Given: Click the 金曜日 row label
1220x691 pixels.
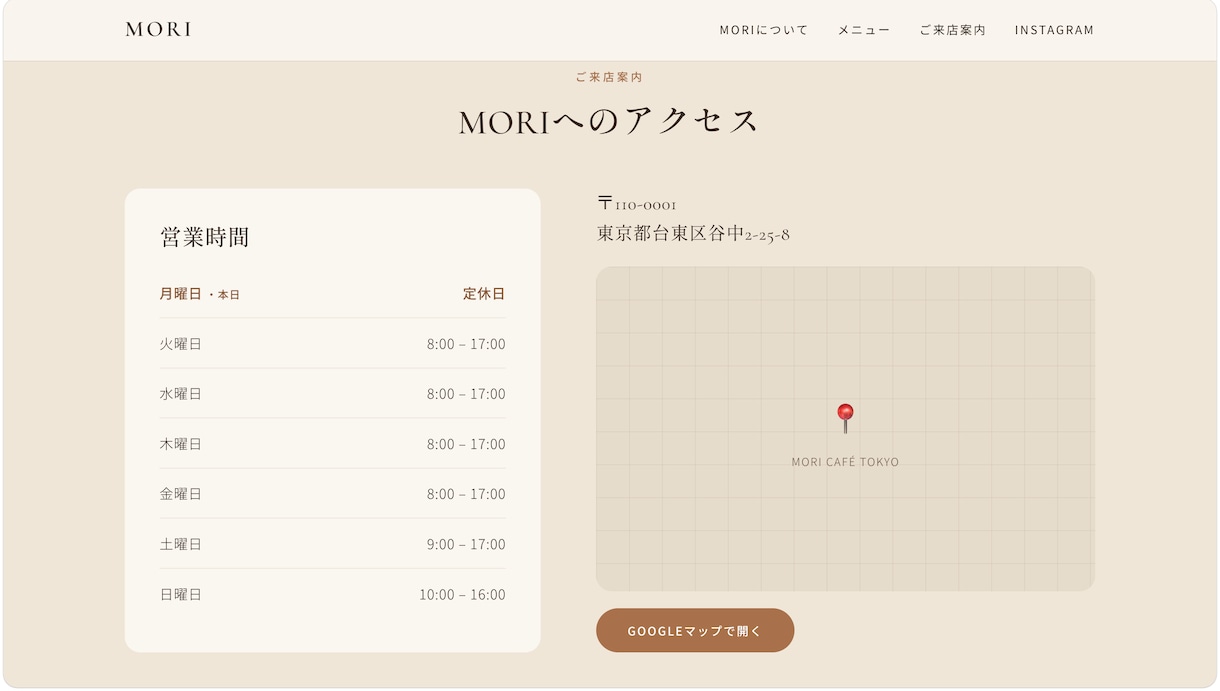Looking at the screenshot, I should (180, 494).
